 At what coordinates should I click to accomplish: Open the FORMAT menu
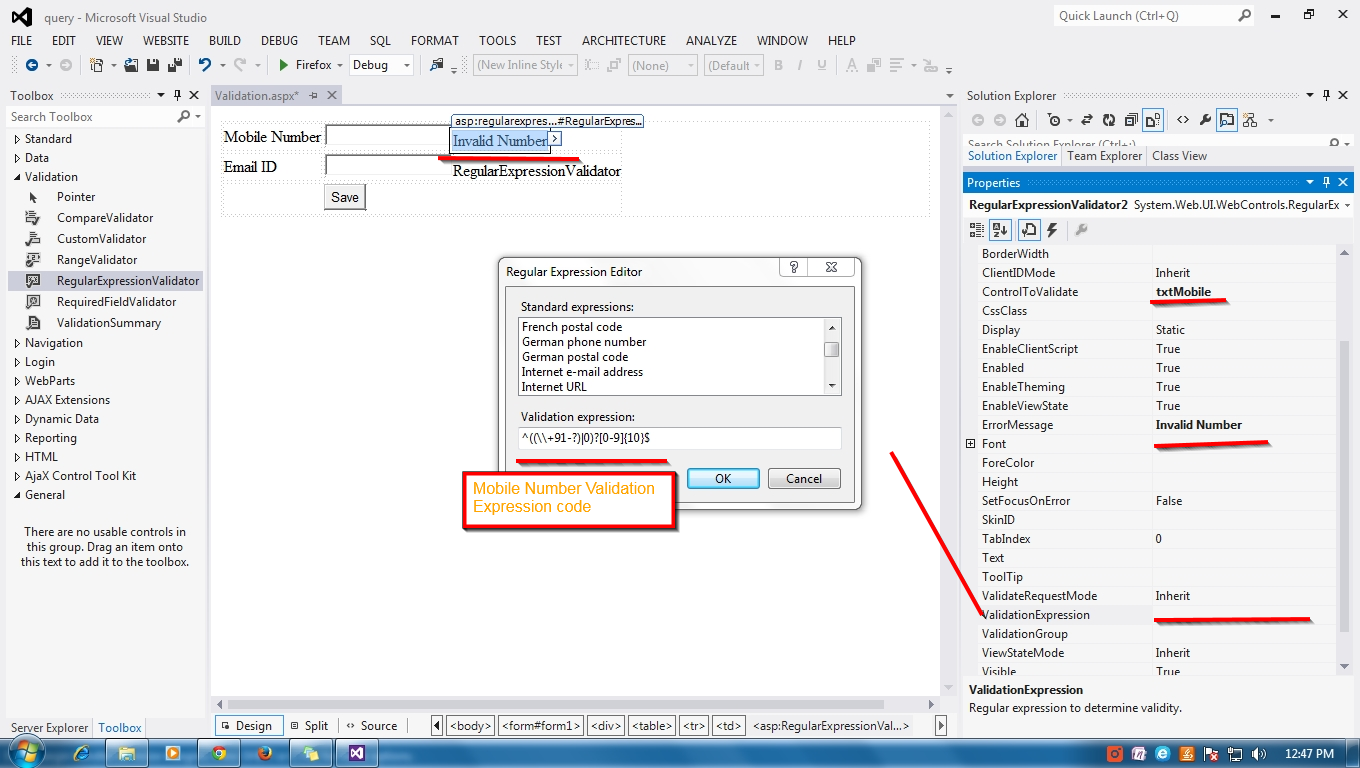coord(435,41)
